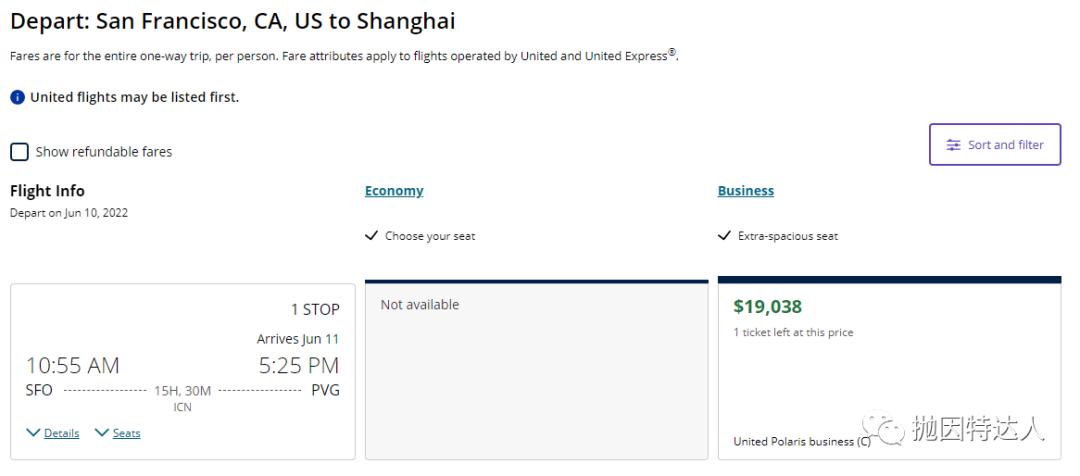
Task: Enable the Show refundable fares checkbox
Action: click(19, 152)
